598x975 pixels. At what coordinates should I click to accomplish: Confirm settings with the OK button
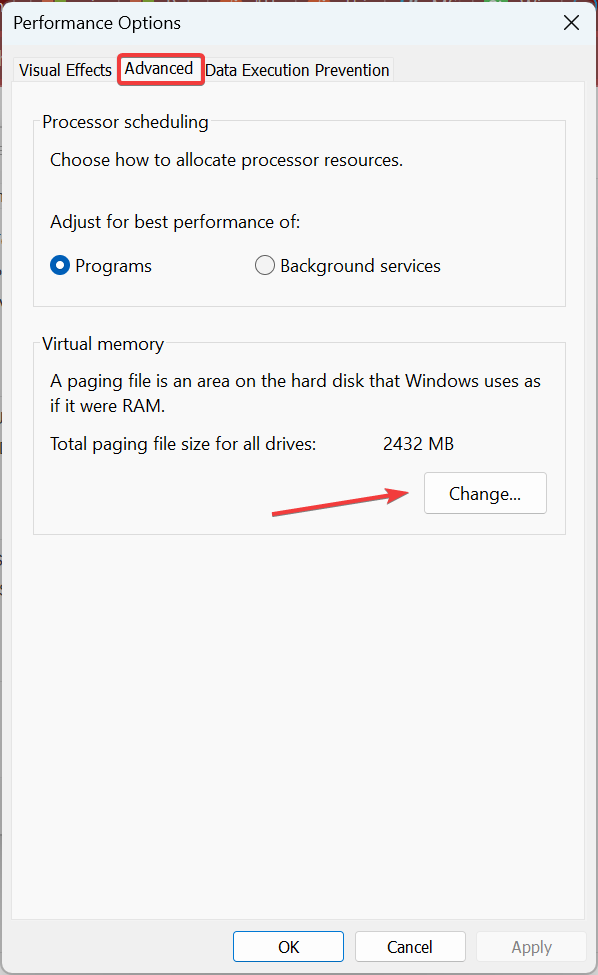pyautogui.click(x=288, y=946)
